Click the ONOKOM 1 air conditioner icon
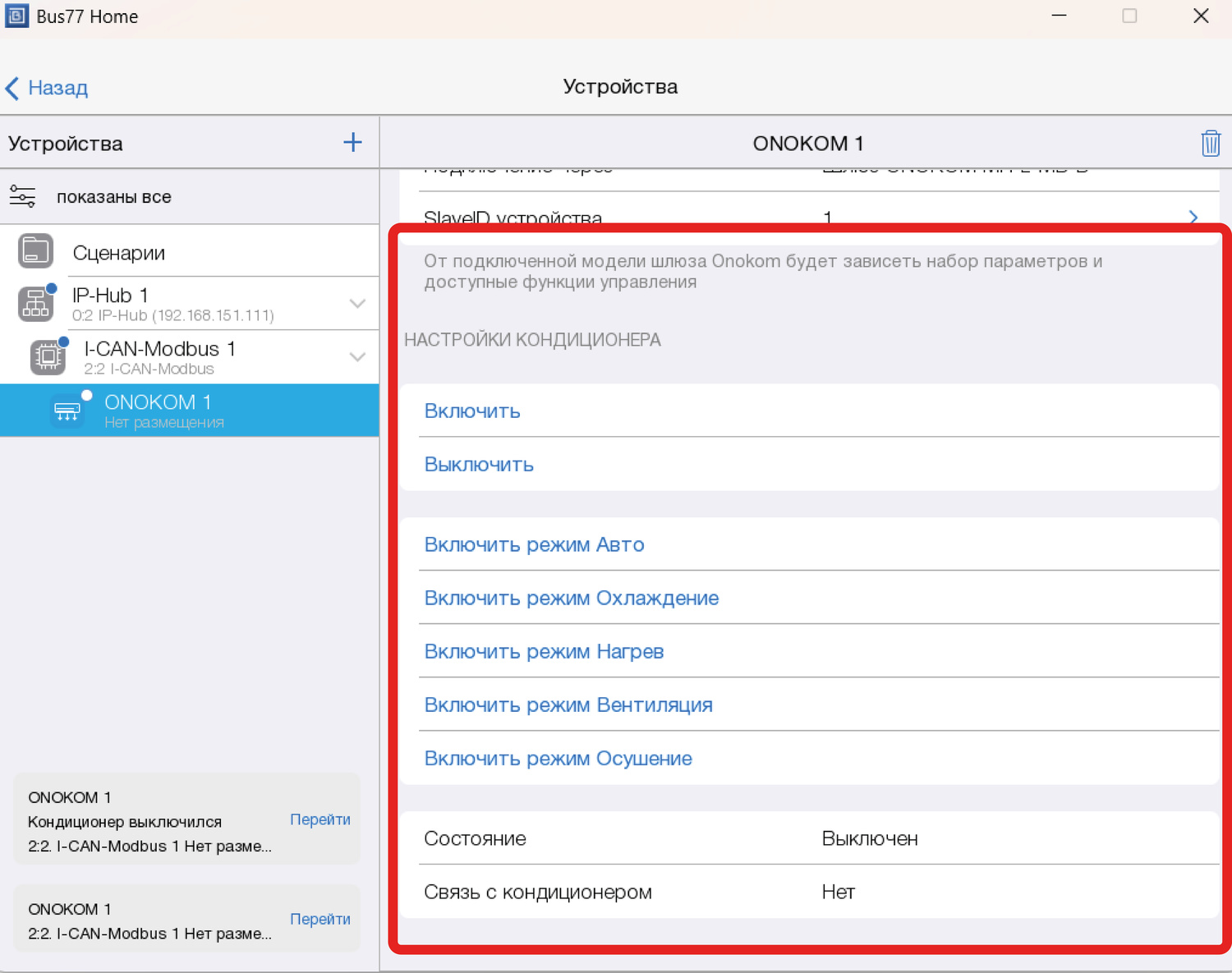The image size is (1232, 973). [67, 411]
